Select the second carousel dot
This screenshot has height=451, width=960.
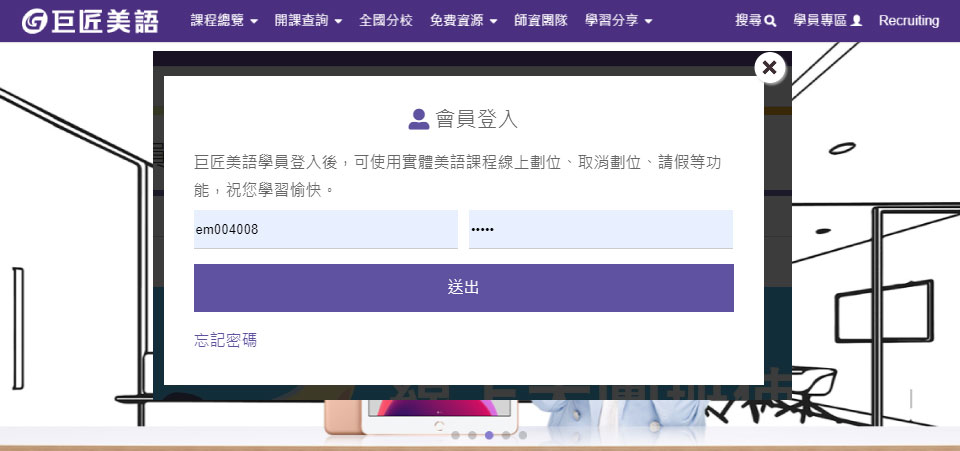[472, 436]
